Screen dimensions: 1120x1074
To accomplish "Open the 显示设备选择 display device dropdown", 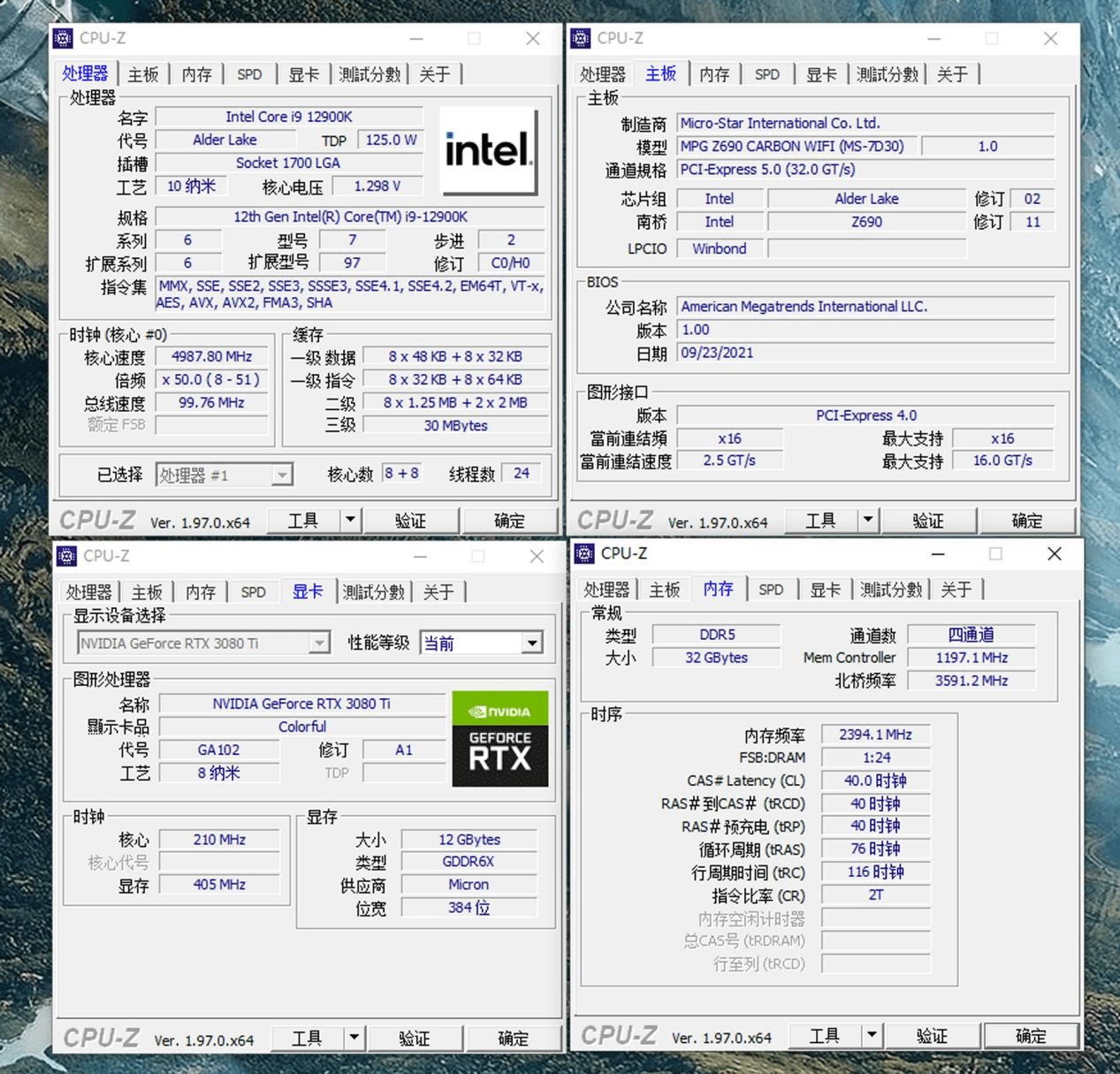I will pyautogui.click(x=318, y=643).
